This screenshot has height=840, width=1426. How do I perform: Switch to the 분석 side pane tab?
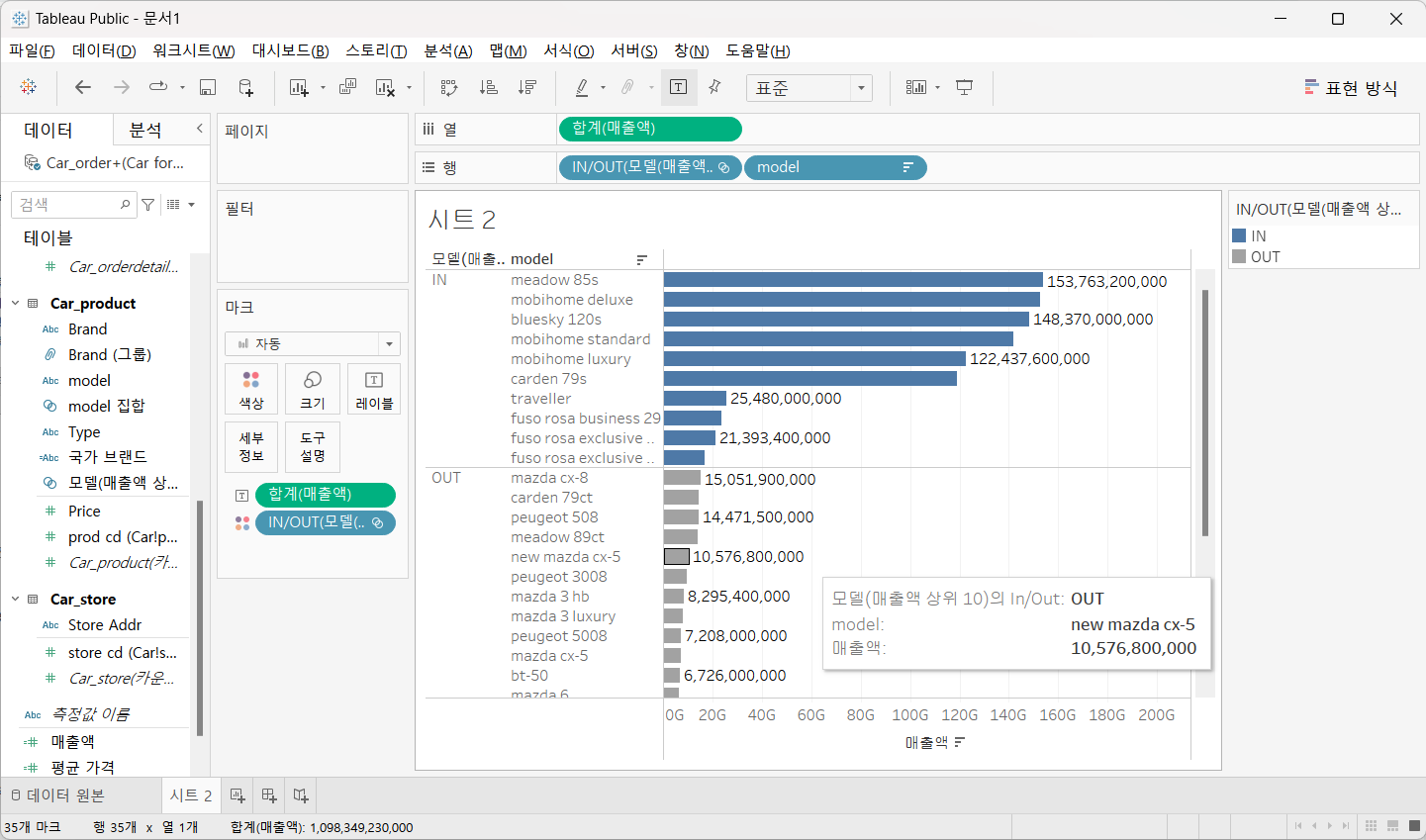click(145, 130)
